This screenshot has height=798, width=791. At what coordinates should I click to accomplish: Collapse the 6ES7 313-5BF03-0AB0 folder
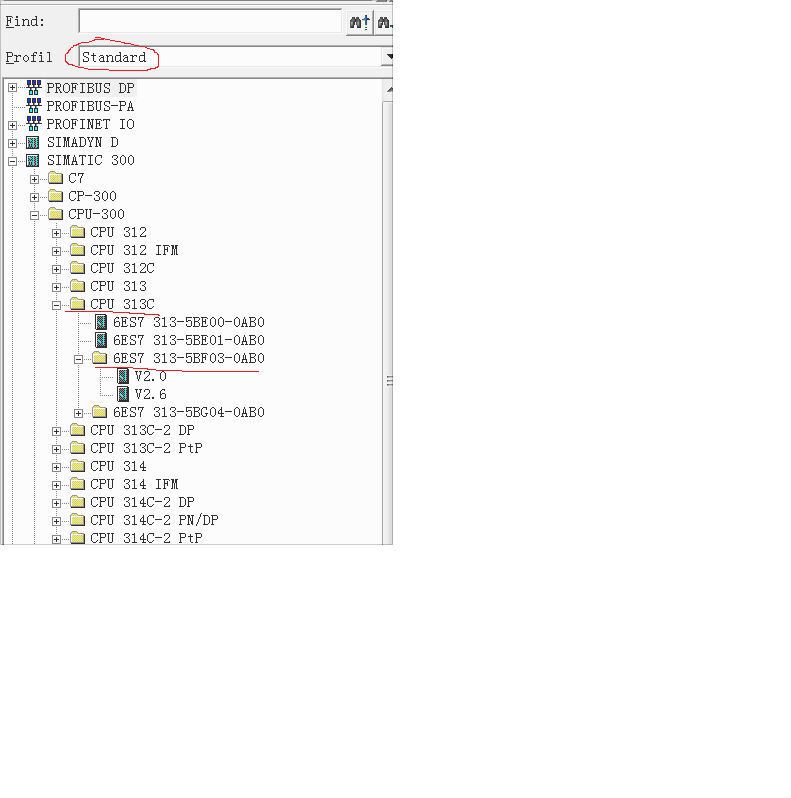click(78, 359)
